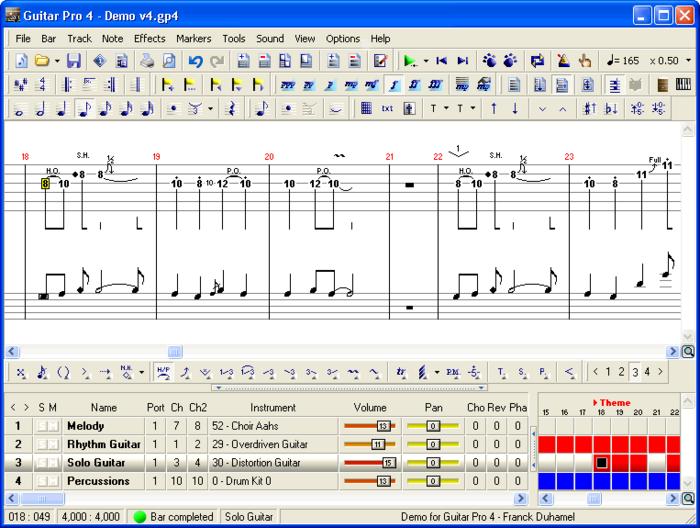Screen dimensions: 700x528
Task: Set dynamic to ppp
Action: [288, 84]
